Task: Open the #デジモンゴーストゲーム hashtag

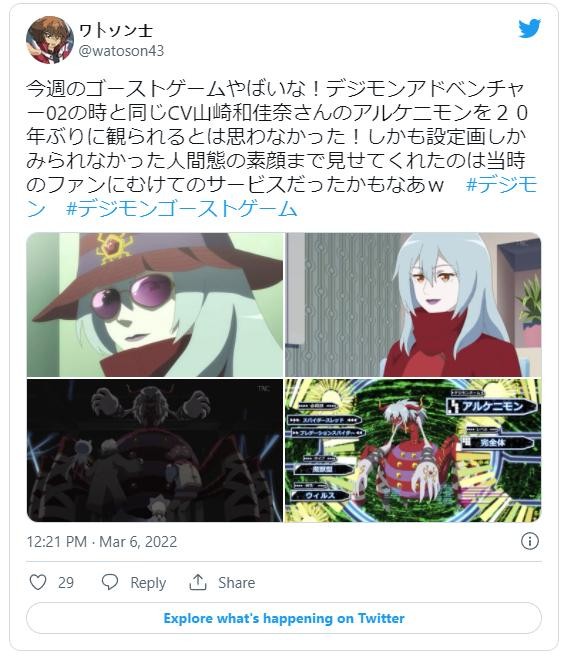Action: click(x=181, y=209)
